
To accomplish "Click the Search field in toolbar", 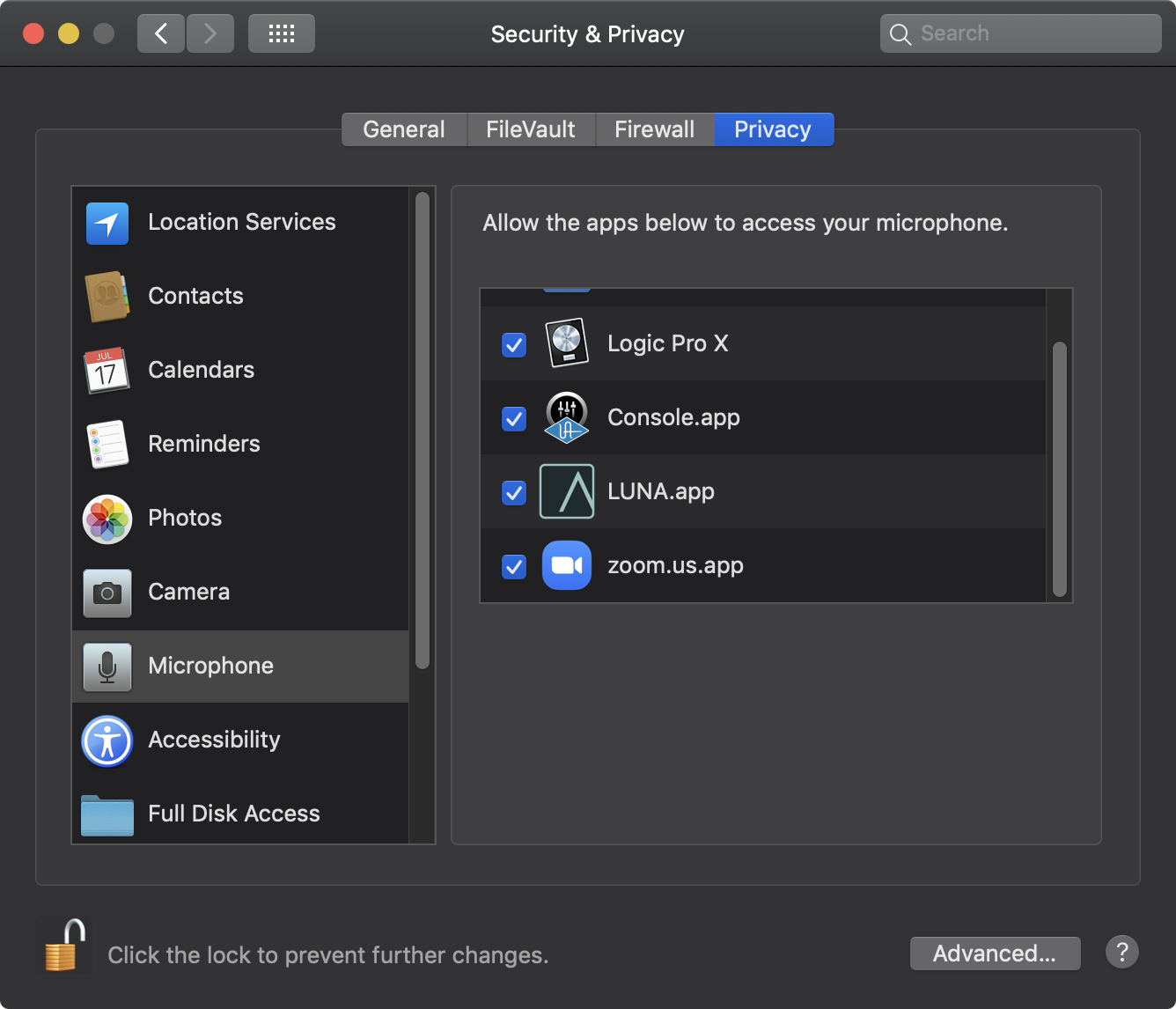I will (1021, 33).
